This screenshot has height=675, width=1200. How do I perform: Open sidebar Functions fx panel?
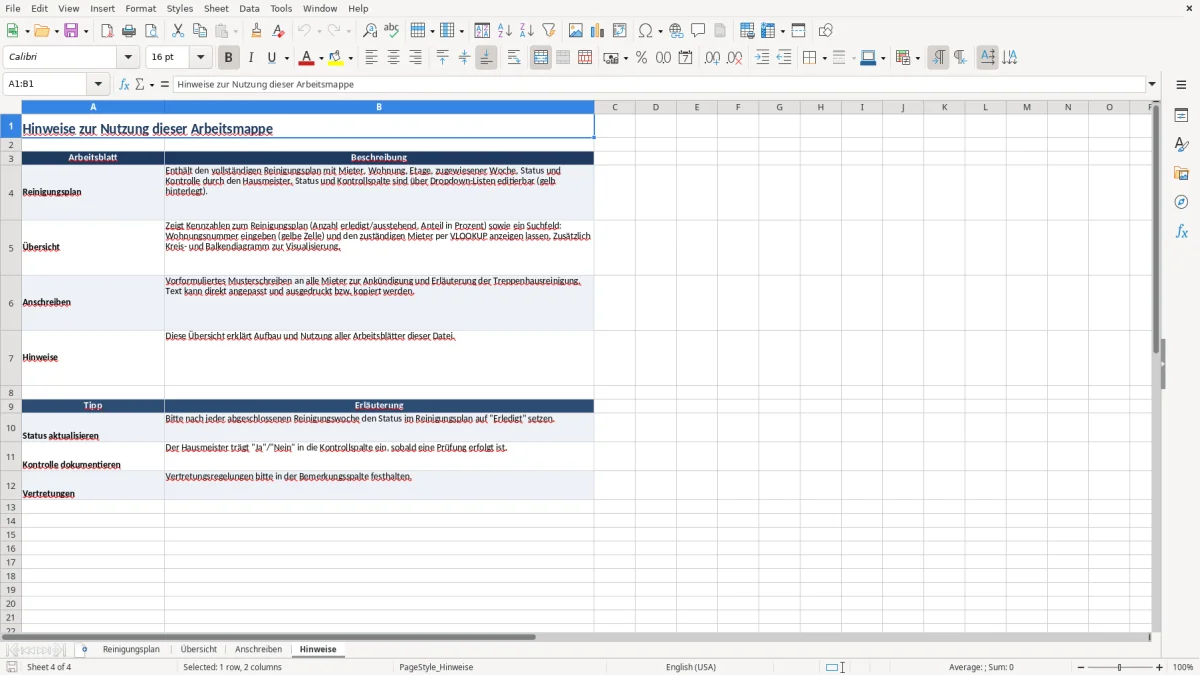point(1182,232)
